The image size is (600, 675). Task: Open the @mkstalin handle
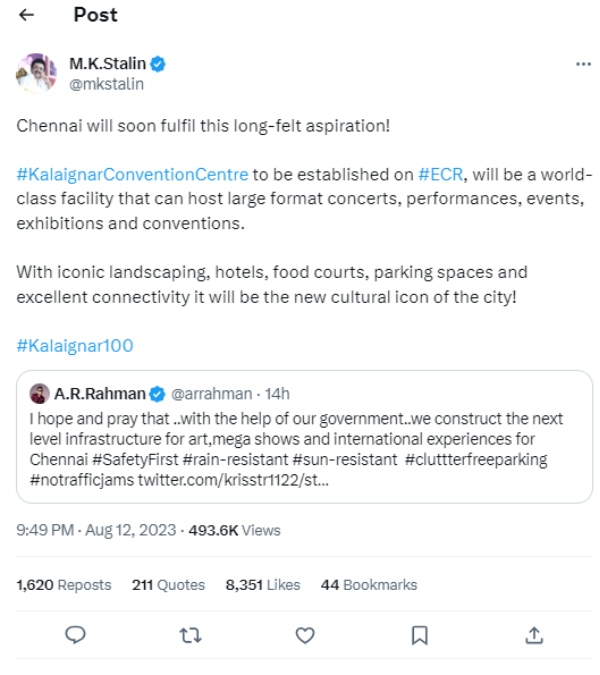click(106, 84)
